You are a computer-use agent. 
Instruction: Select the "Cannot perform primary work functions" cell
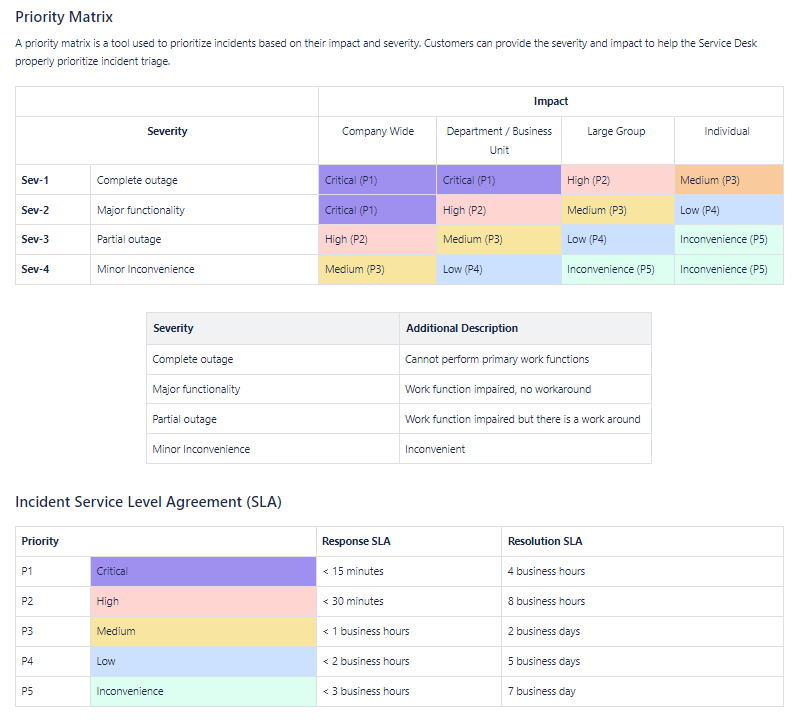coord(497,359)
